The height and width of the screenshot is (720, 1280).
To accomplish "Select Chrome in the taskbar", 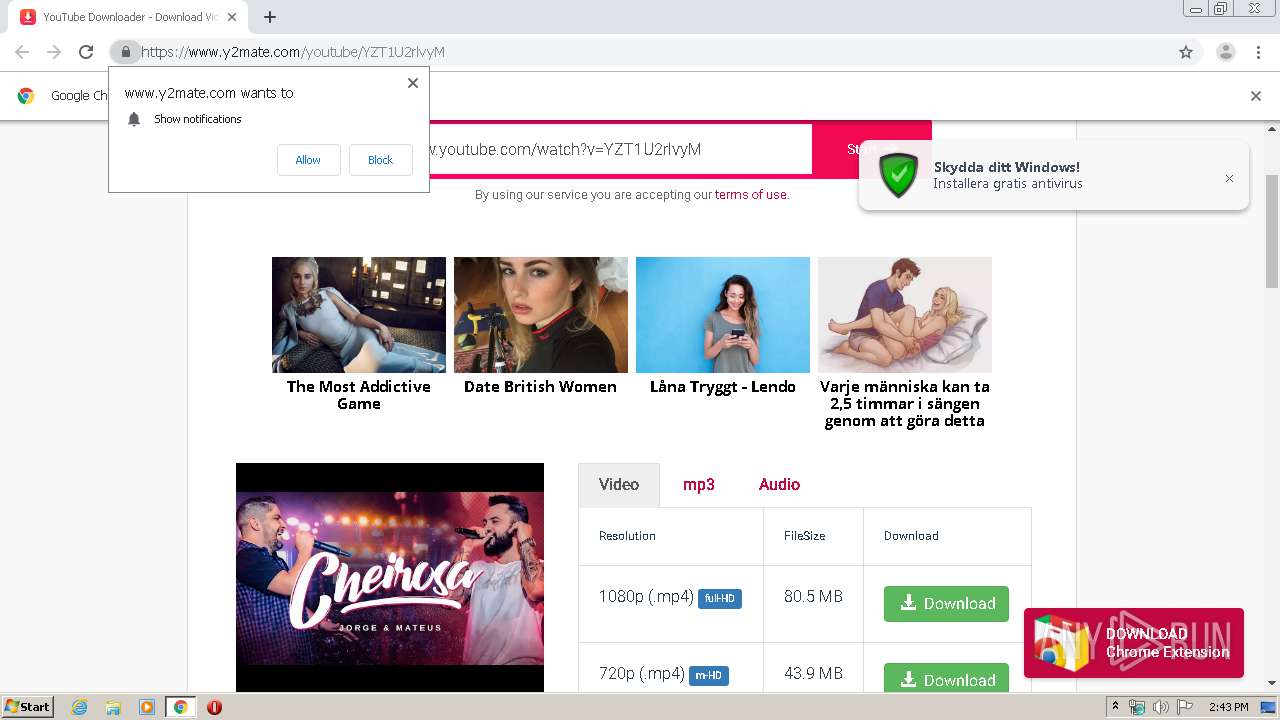I will click(181, 707).
